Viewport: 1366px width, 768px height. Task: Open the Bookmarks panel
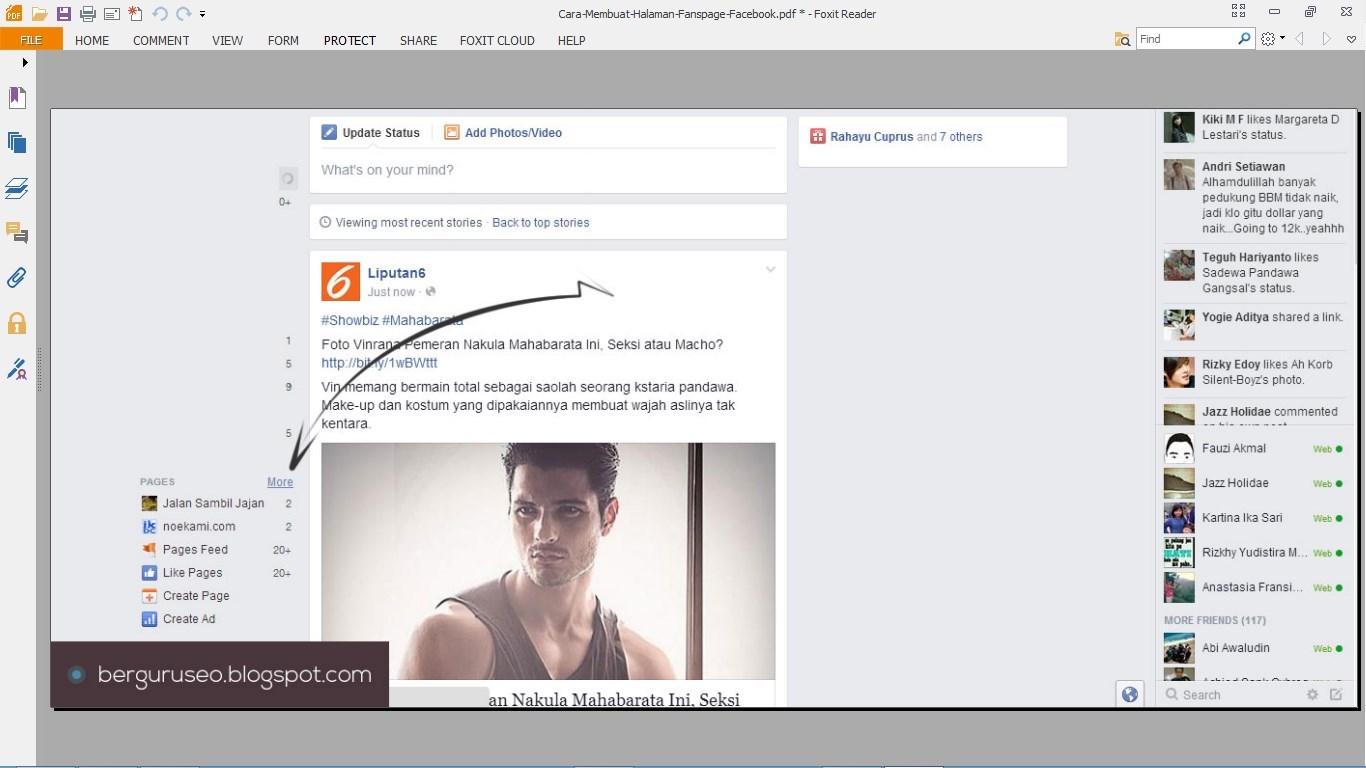coord(17,97)
